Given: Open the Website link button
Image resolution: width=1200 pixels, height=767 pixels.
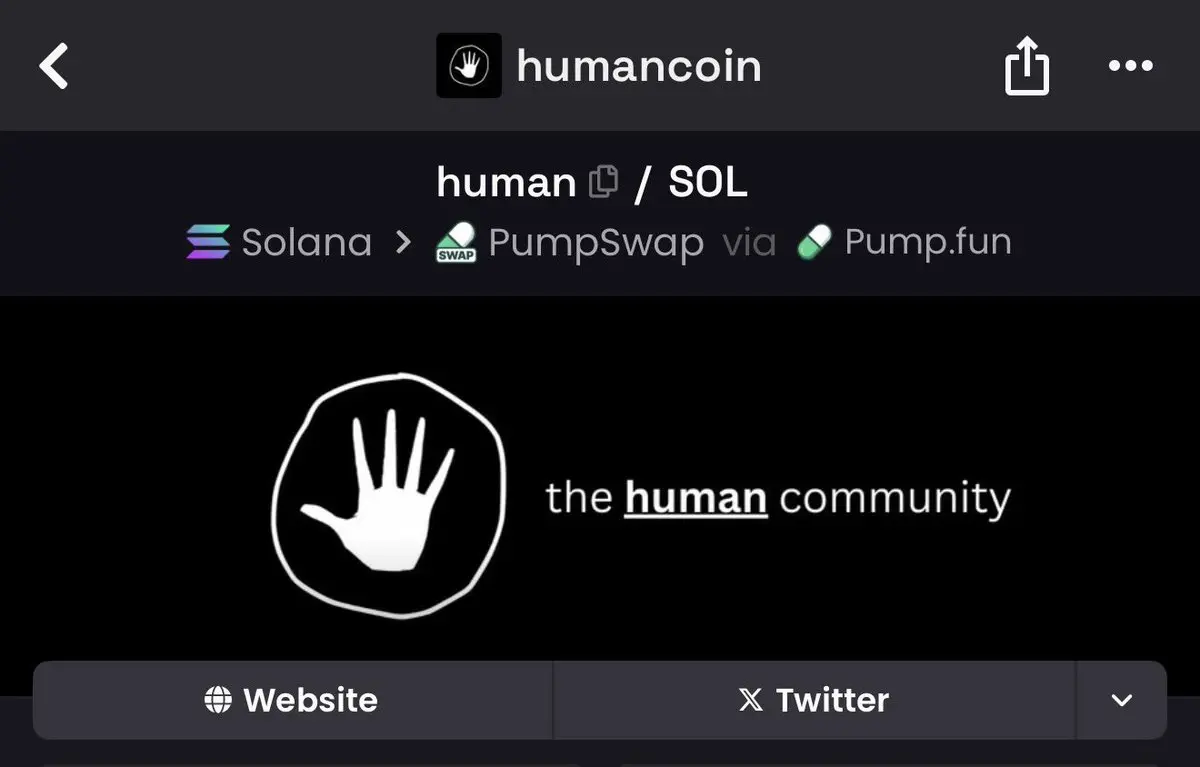Looking at the screenshot, I should (292, 700).
